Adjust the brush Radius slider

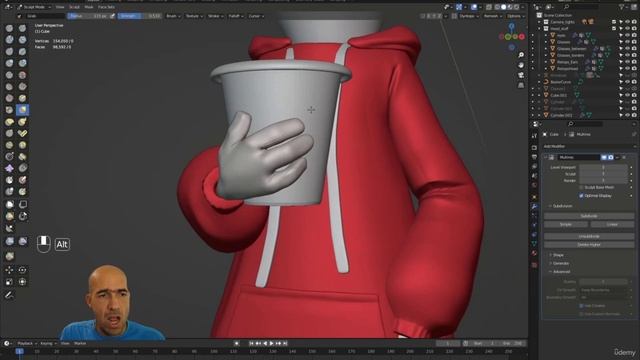(88, 16)
